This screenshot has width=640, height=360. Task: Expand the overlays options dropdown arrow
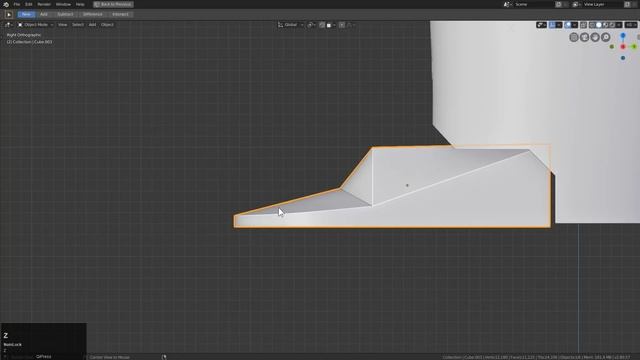575,25
